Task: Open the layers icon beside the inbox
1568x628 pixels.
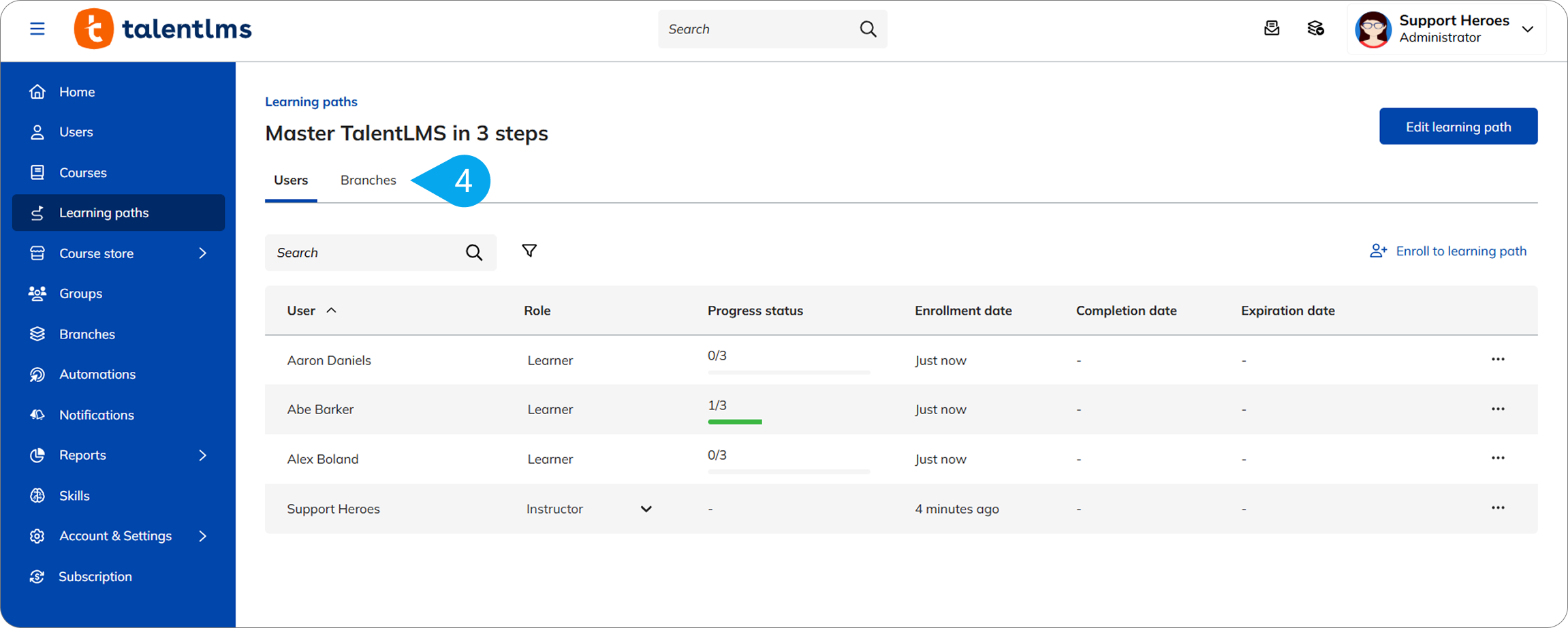Action: pos(1315,29)
